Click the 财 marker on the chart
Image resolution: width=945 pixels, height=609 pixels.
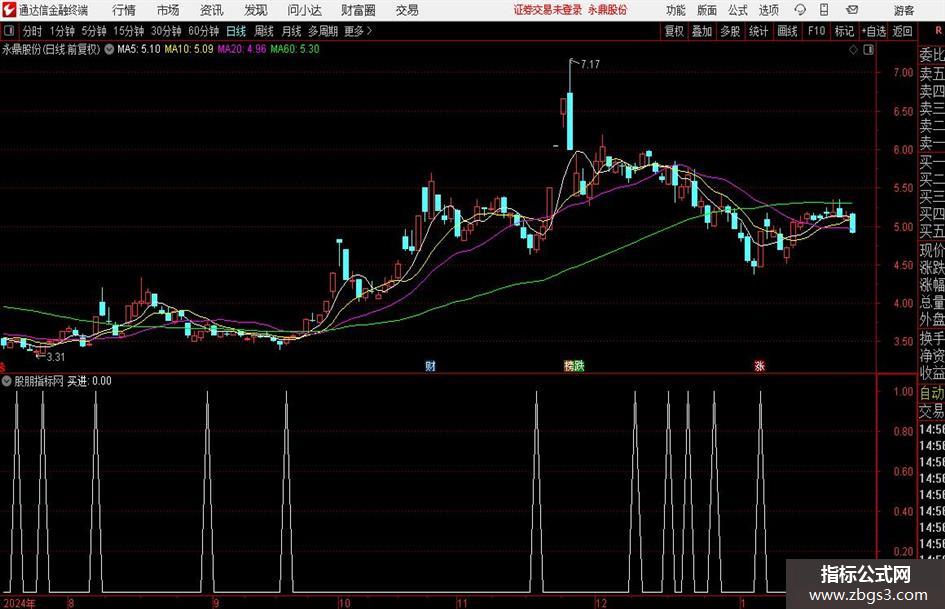pos(430,365)
